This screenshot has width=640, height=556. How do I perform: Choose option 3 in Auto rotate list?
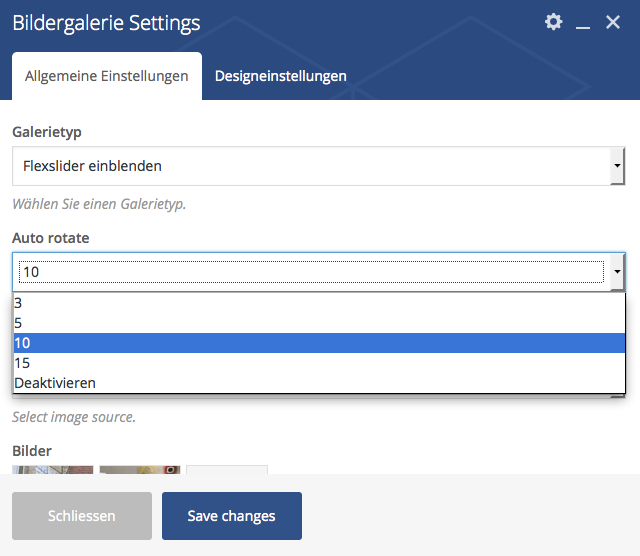319,303
